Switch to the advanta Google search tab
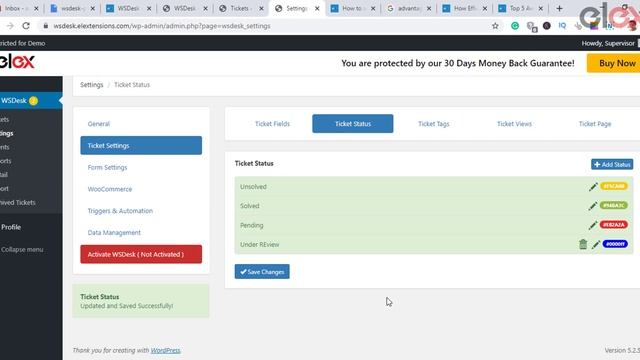 pyautogui.click(x=409, y=8)
